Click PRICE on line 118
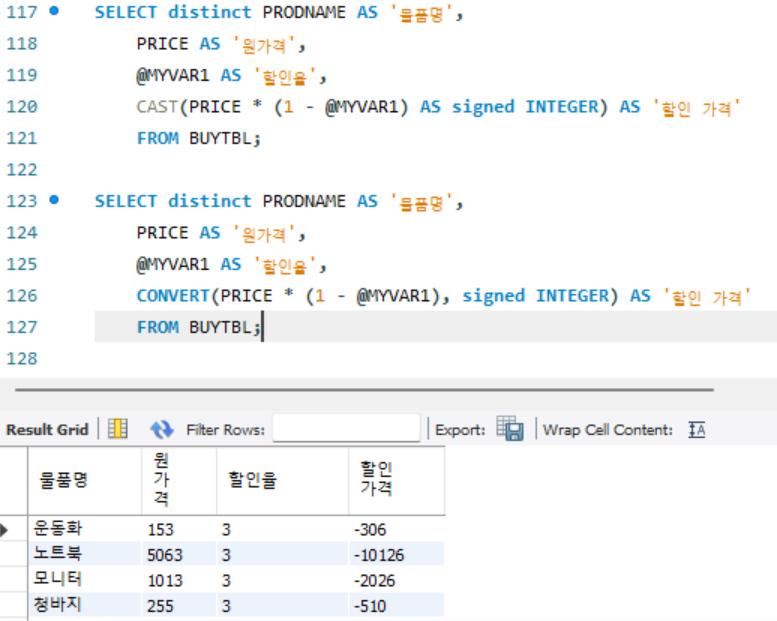 coord(163,44)
